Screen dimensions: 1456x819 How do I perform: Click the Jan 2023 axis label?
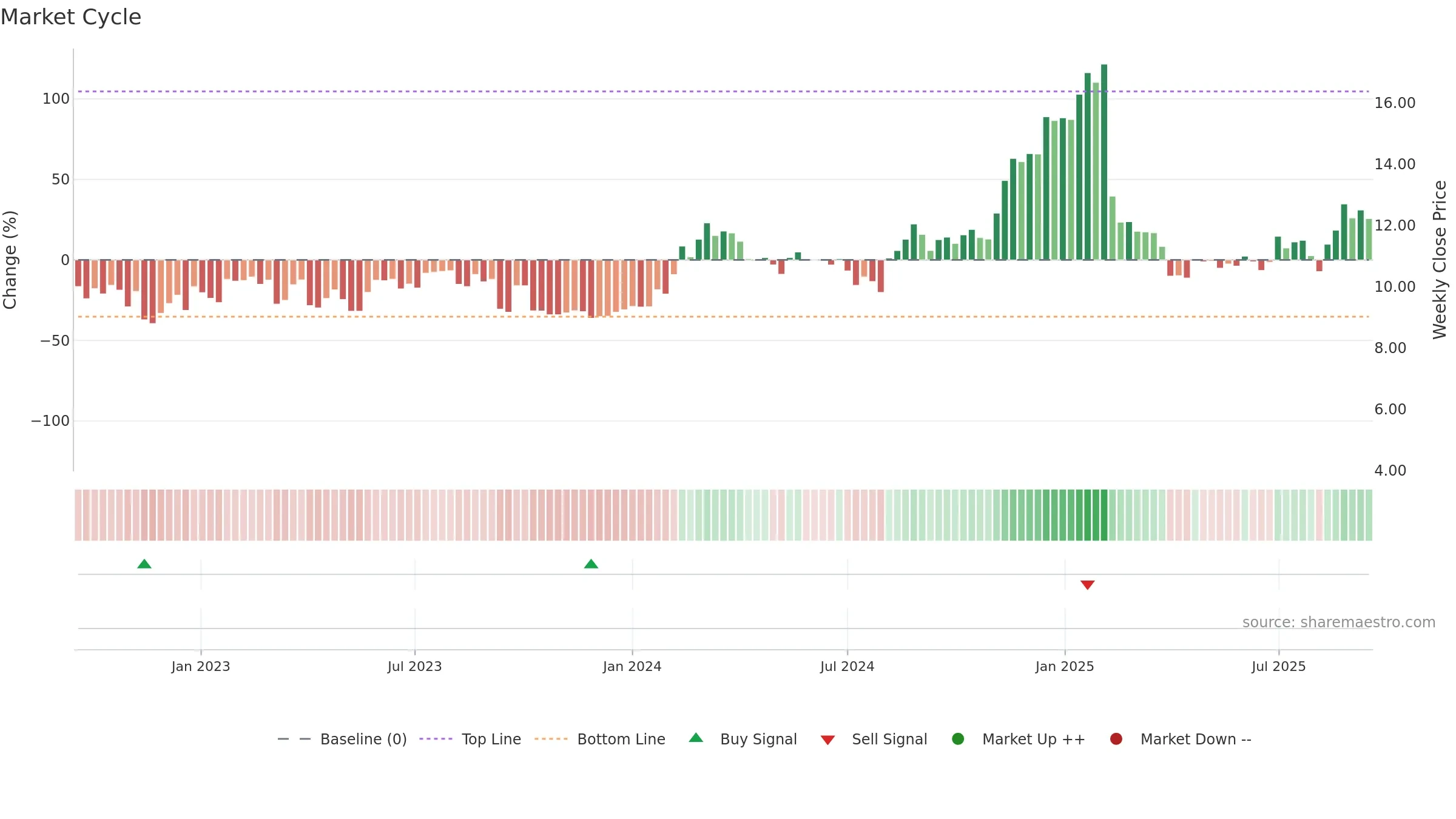(201, 666)
